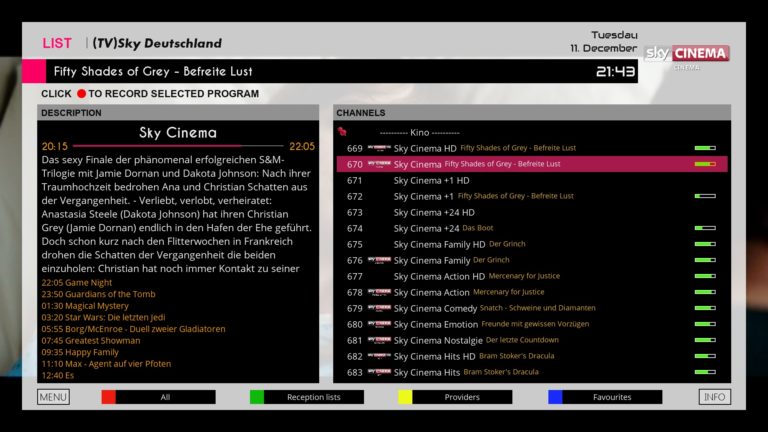The width and height of the screenshot is (768, 432).
Task: Click the program progress bar under Sky Cinema title
Action: pos(178,146)
